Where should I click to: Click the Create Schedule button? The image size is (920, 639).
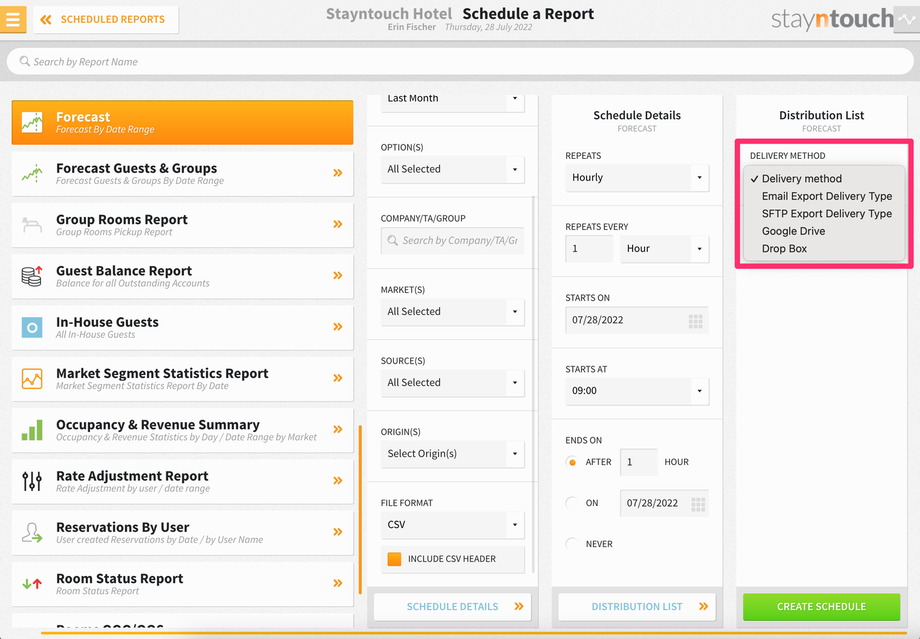click(x=821, y=607)
